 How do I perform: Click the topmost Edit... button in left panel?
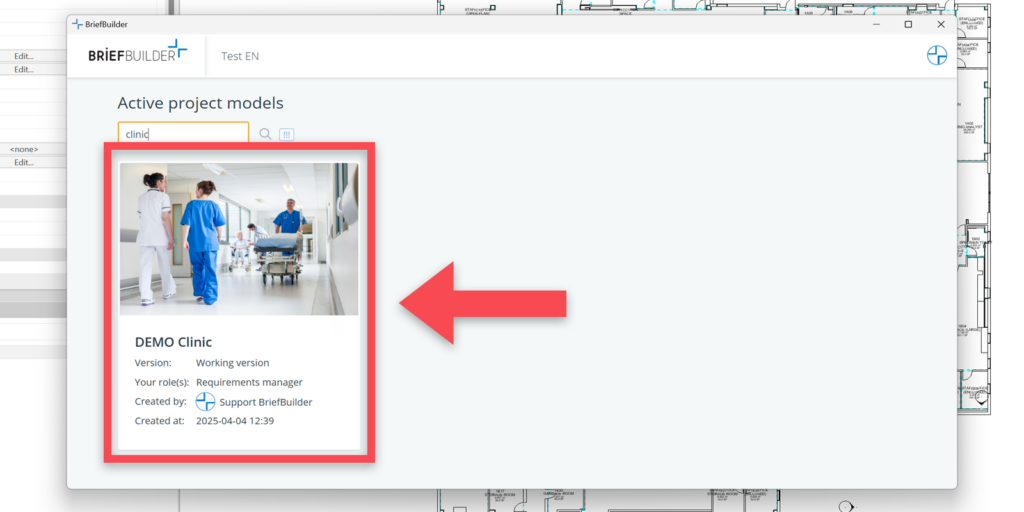24,57
